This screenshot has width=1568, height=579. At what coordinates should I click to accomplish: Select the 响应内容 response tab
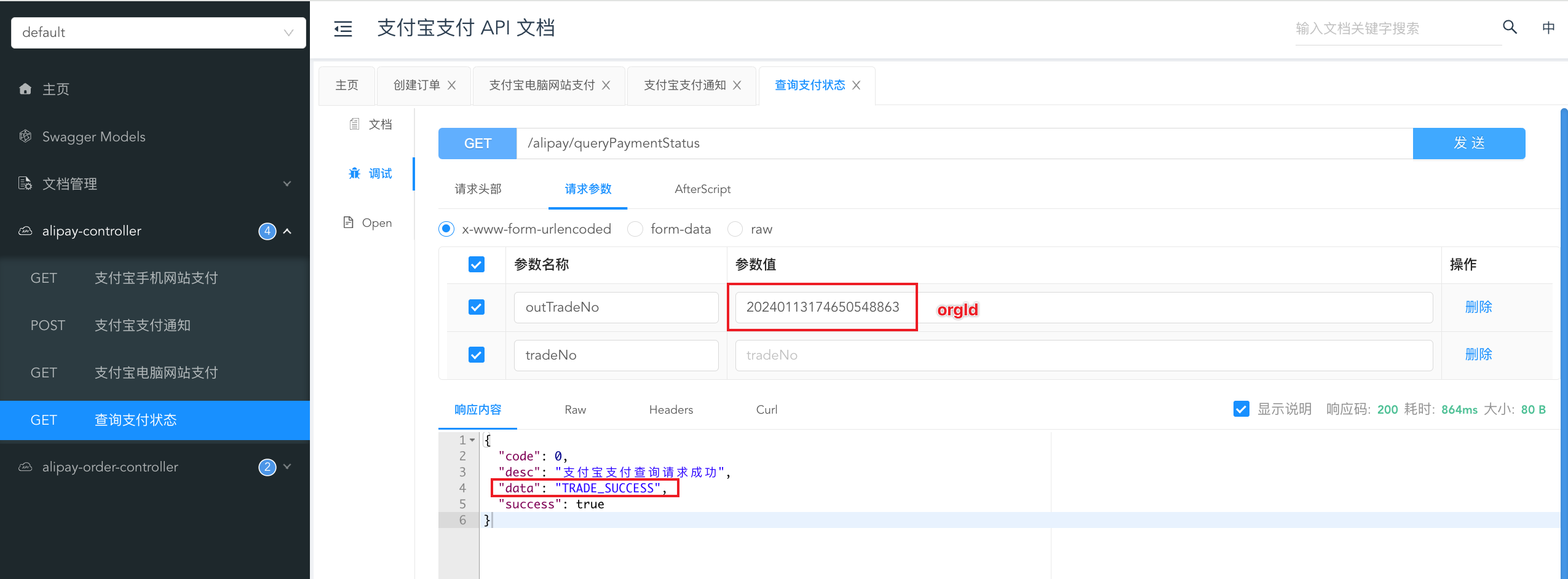tap(478, 410)
